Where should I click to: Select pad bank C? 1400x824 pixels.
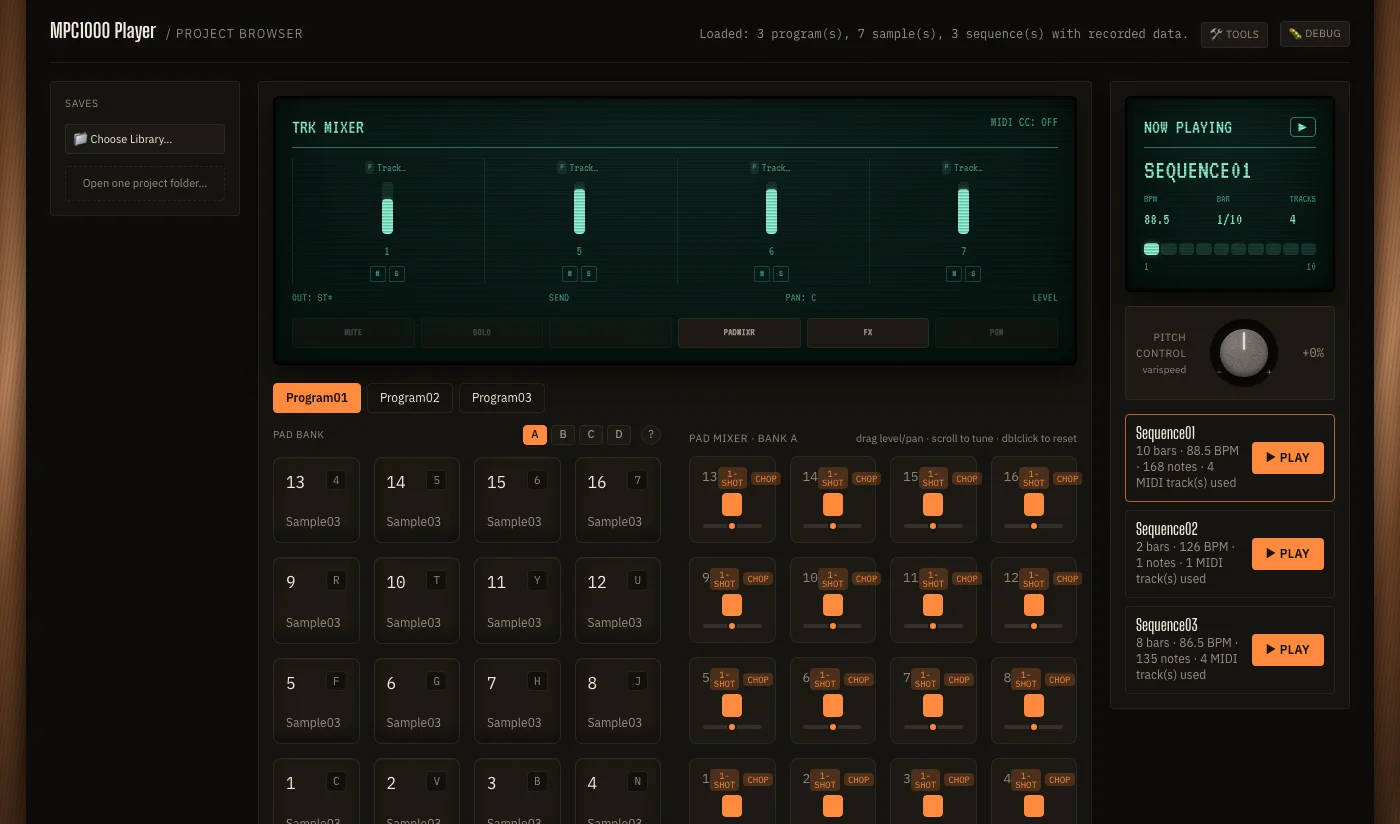(x=591, y=435)
